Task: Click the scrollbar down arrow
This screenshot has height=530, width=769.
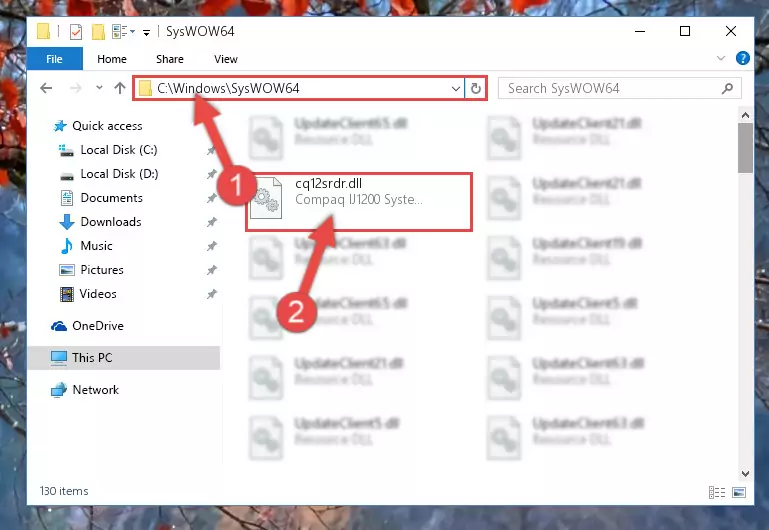Action: 745,474
